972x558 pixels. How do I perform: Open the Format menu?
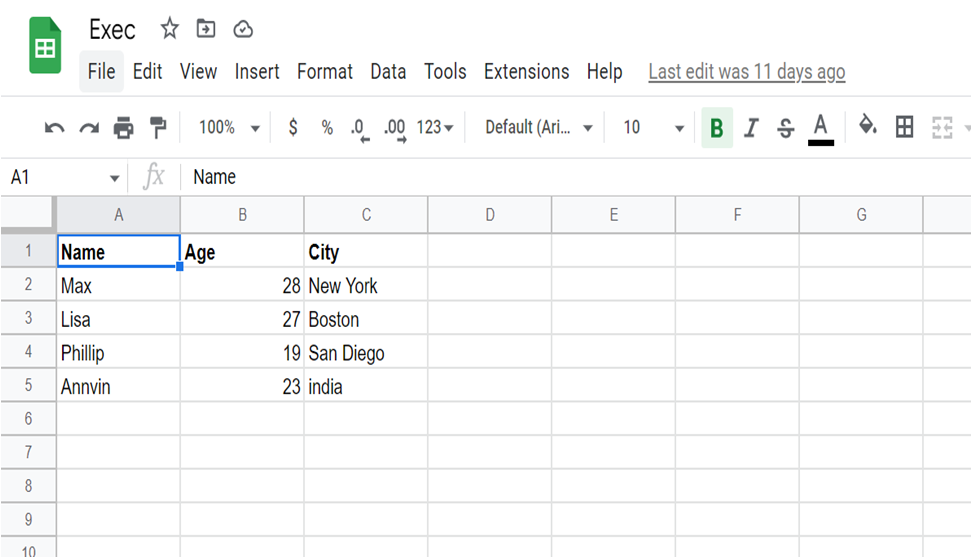[x=325, y=72]
